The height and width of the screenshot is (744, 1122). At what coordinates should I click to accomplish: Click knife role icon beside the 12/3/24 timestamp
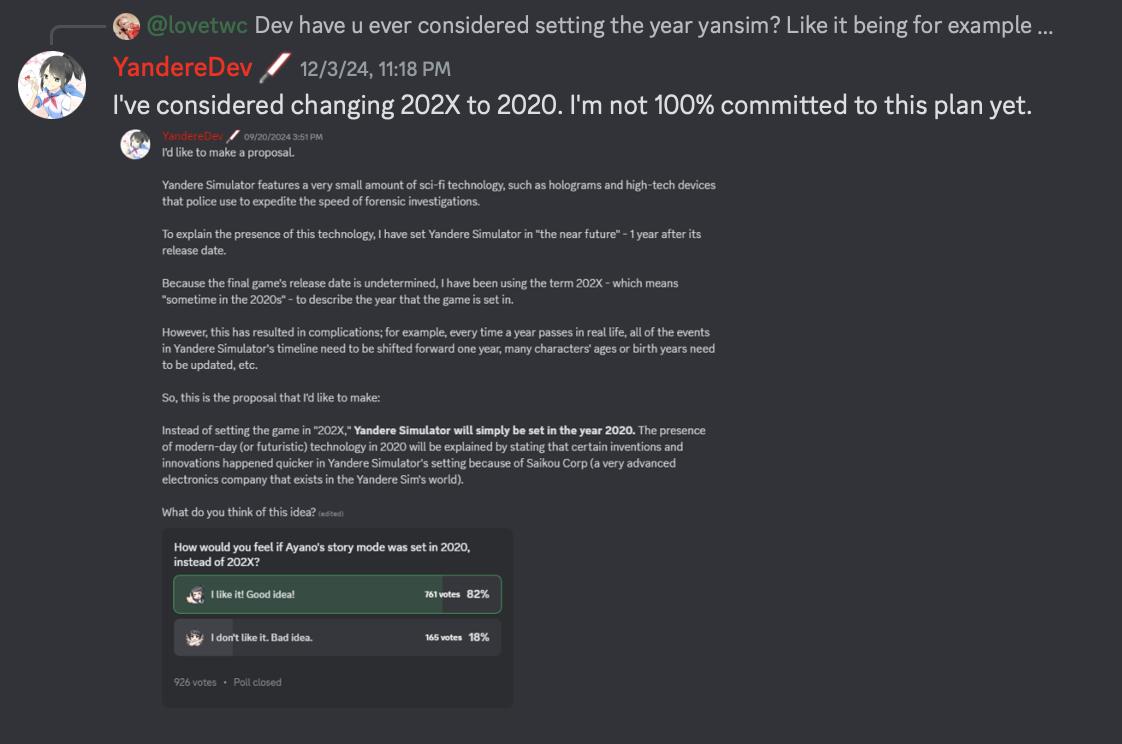[x=274, y=68]
